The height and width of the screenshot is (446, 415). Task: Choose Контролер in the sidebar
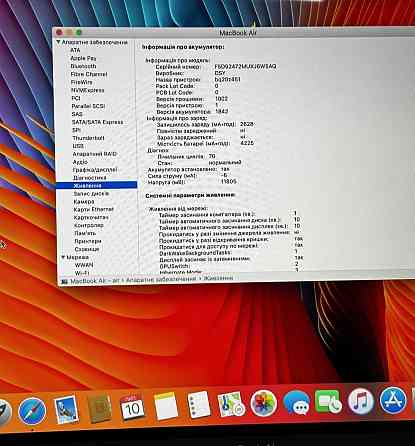(x=89, y=225)
